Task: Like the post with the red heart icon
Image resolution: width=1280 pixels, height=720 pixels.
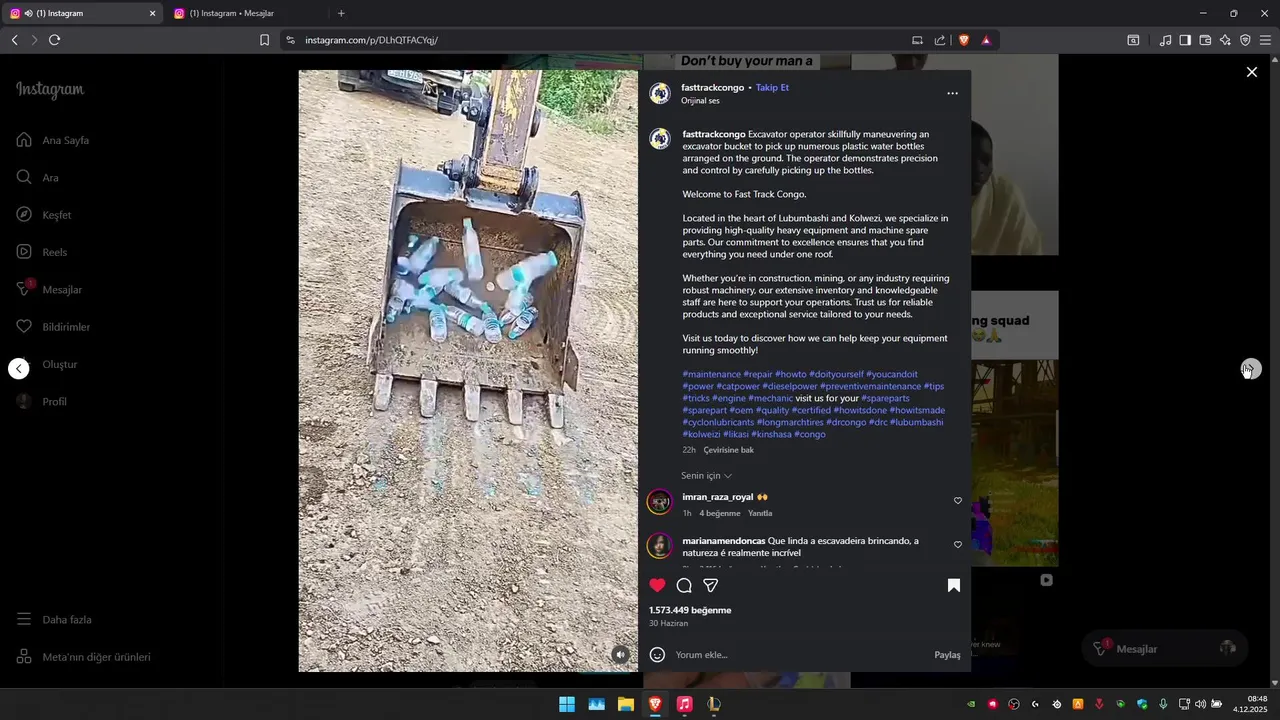Action: [657, 585]
